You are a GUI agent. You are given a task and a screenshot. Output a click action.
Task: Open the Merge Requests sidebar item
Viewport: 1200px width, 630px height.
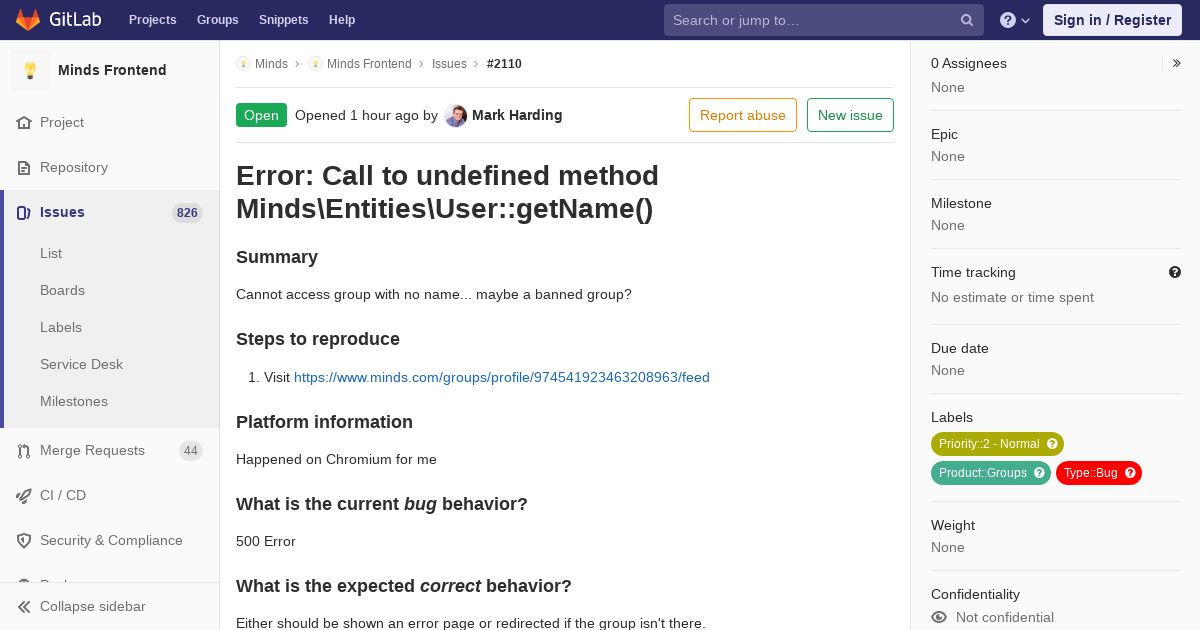110,451
